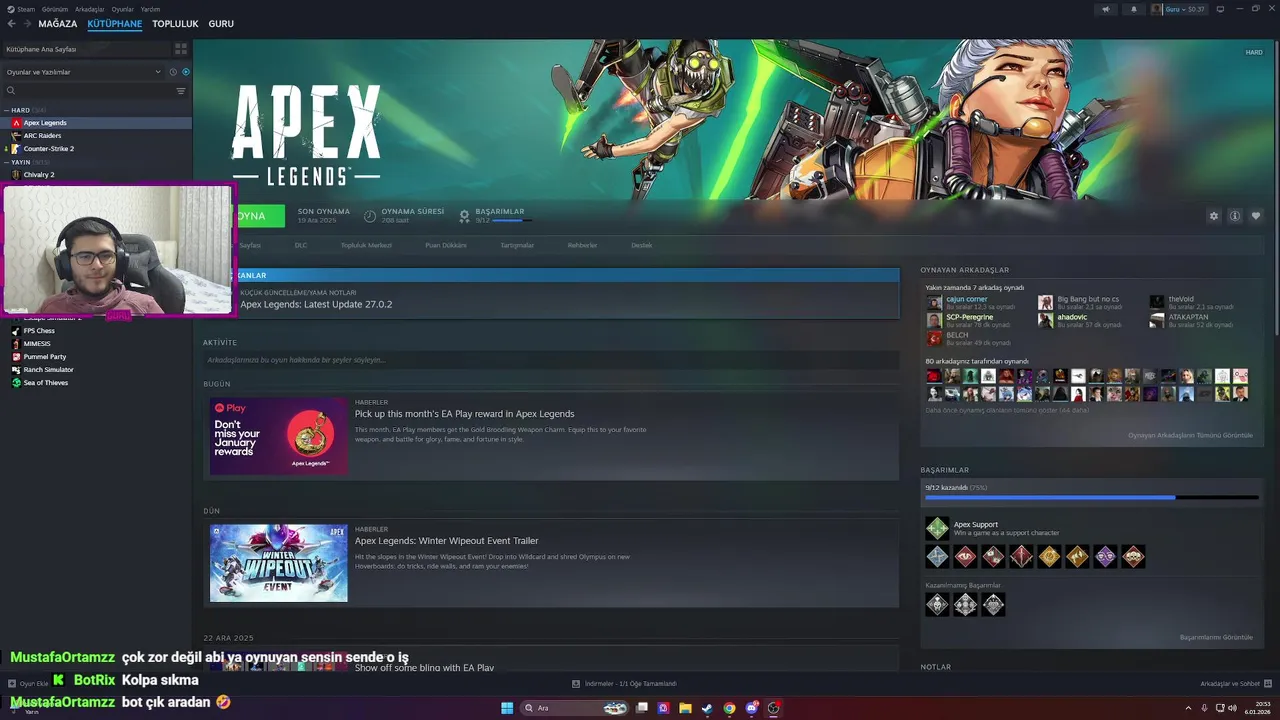
Task: Click the activity comment input field
Action: (x=551, y=360)
